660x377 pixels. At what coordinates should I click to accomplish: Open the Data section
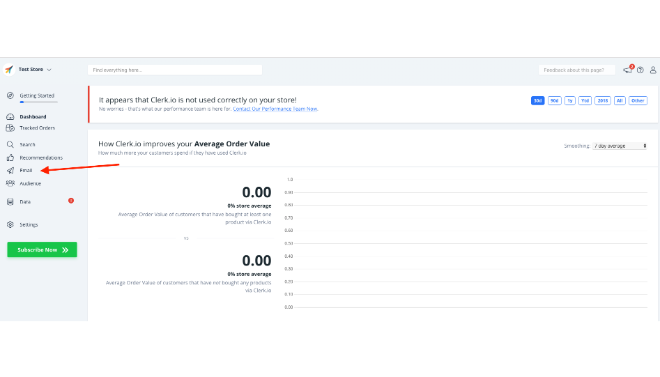coord(25,202)
